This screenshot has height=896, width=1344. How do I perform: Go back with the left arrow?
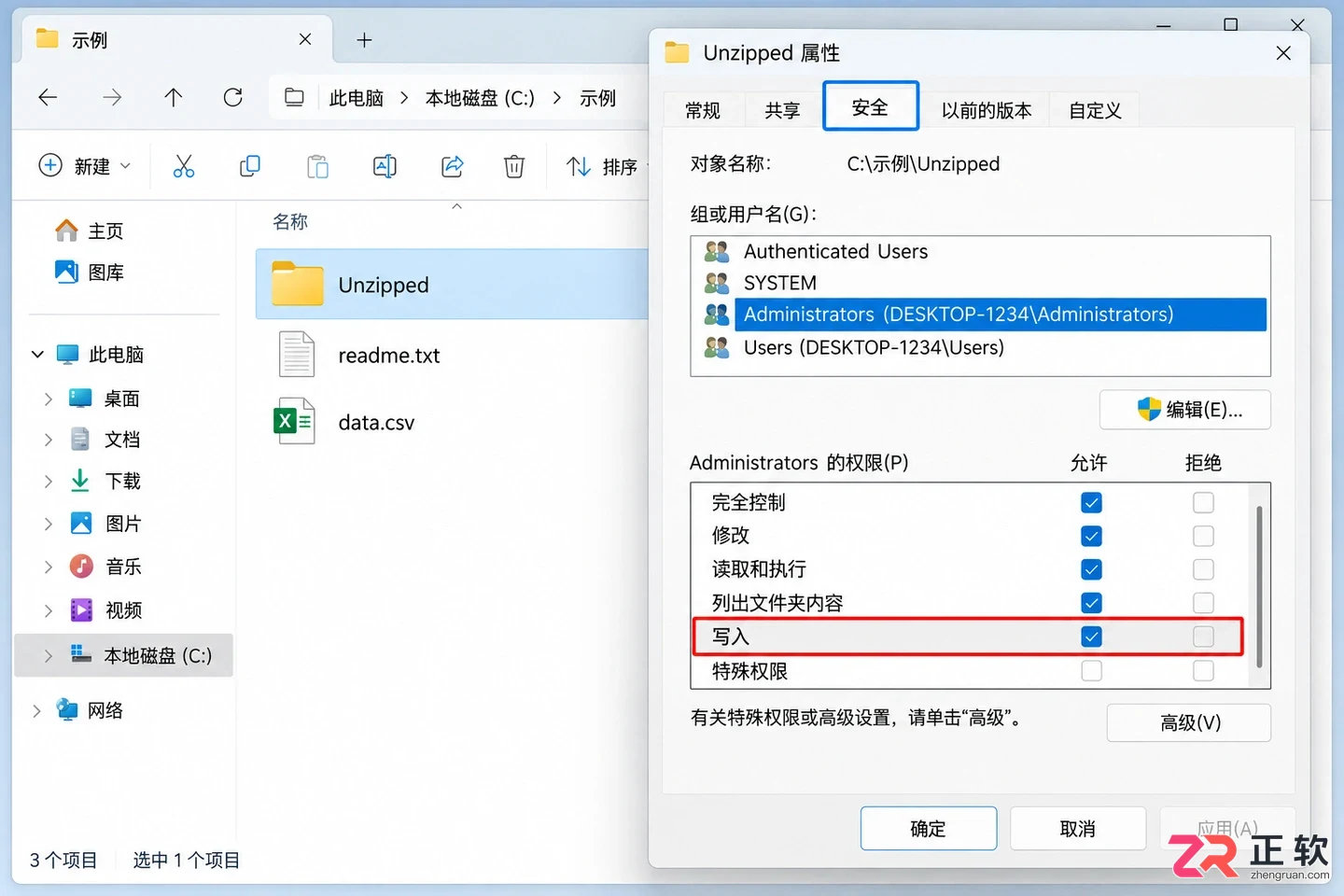coord(48,97)
